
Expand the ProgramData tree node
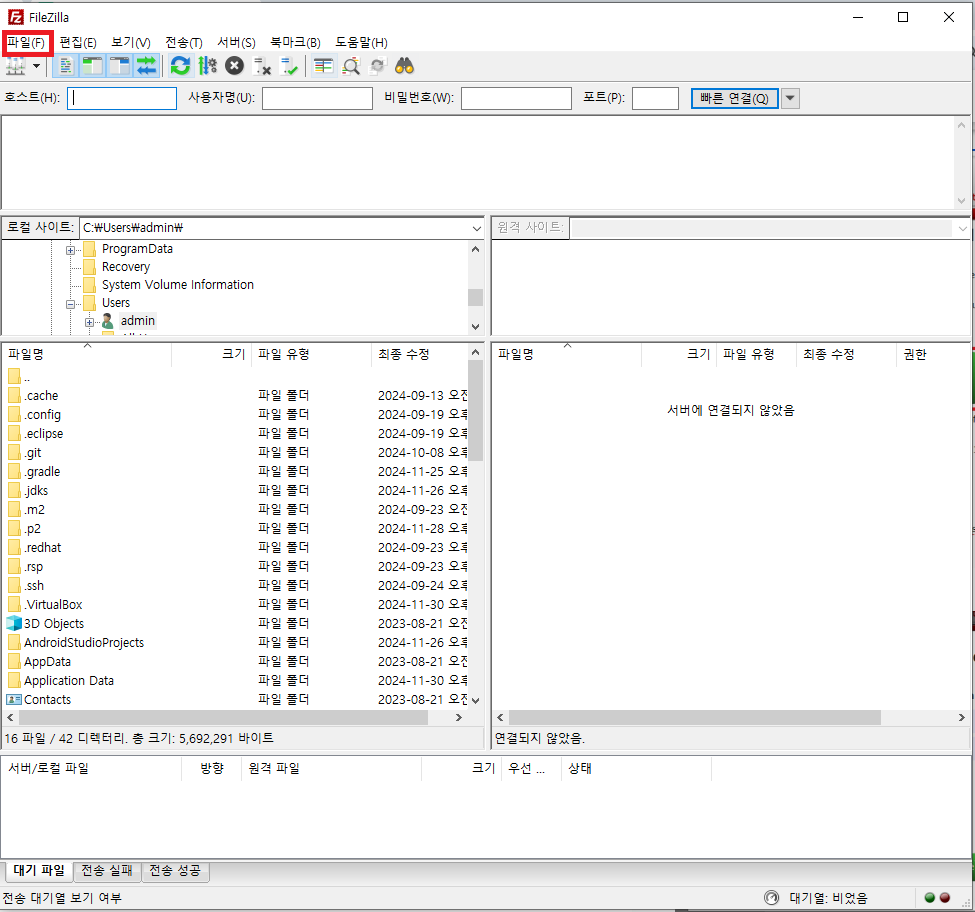pyautogui.click(x=70, y=250)
